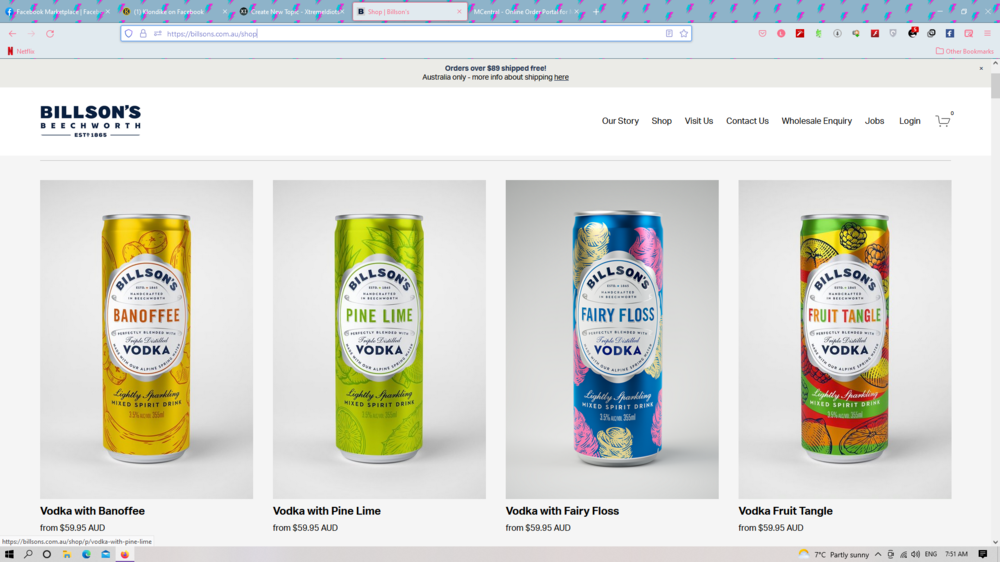
Task: Click the green figure extension icon
Action: (818, 34)
